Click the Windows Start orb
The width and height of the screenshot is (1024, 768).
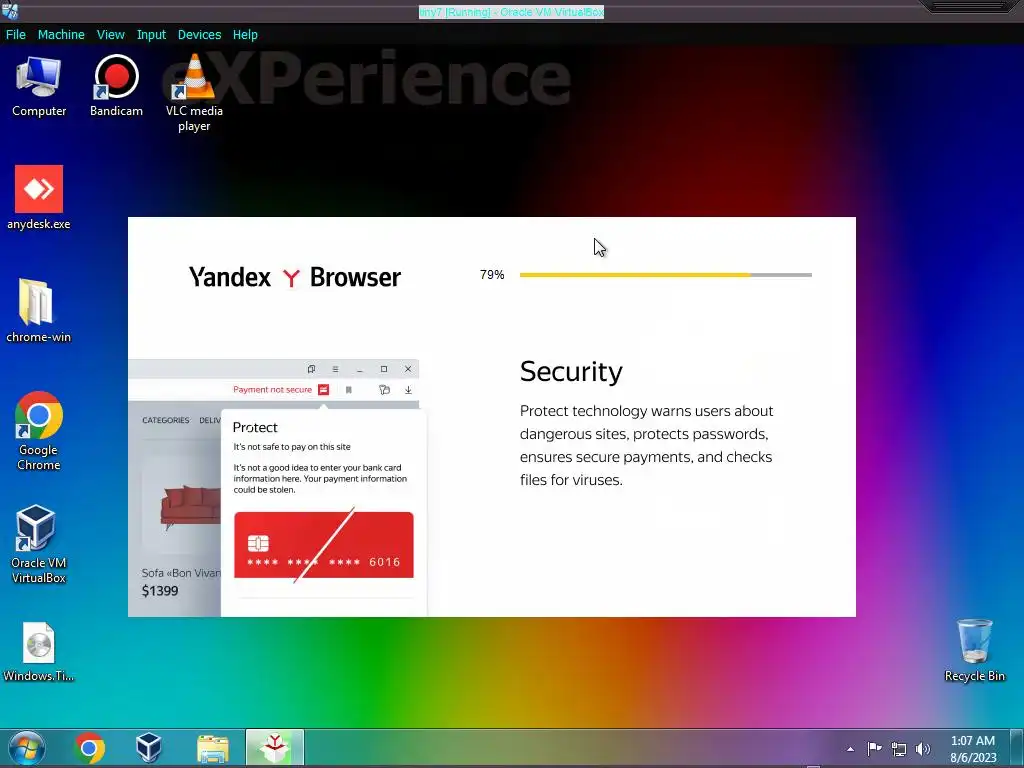[27, 748]
